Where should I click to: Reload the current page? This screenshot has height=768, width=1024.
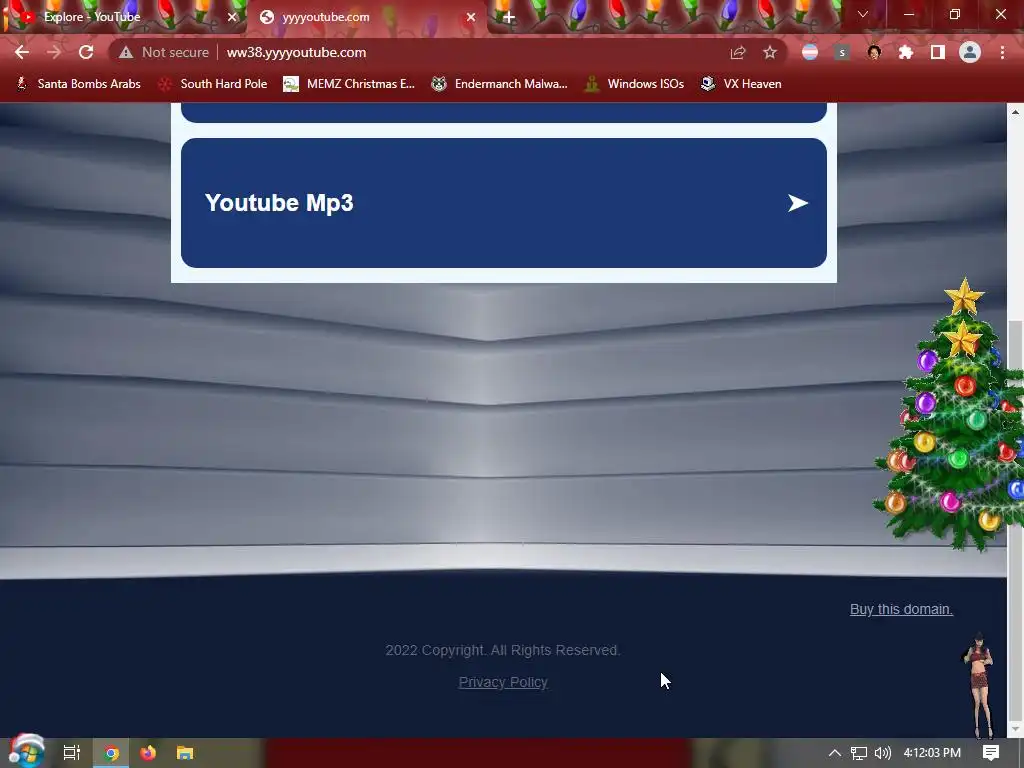coord(86,52)
